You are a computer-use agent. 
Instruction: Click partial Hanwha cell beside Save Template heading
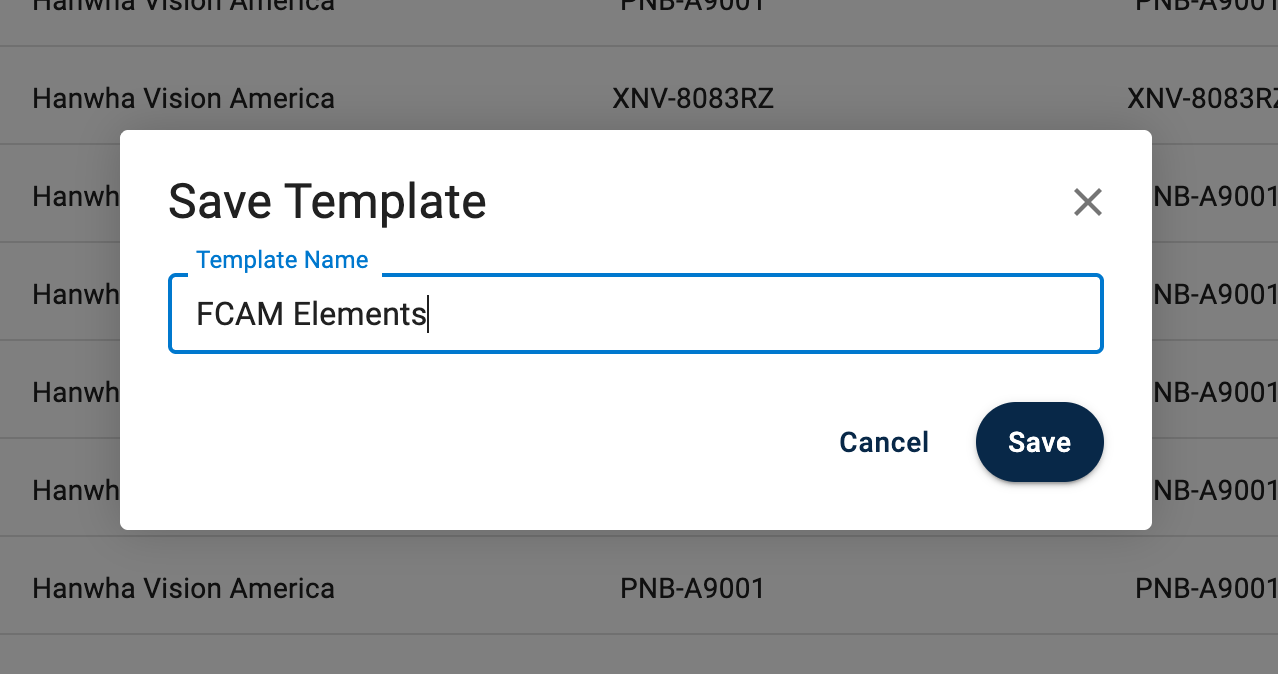75,196
